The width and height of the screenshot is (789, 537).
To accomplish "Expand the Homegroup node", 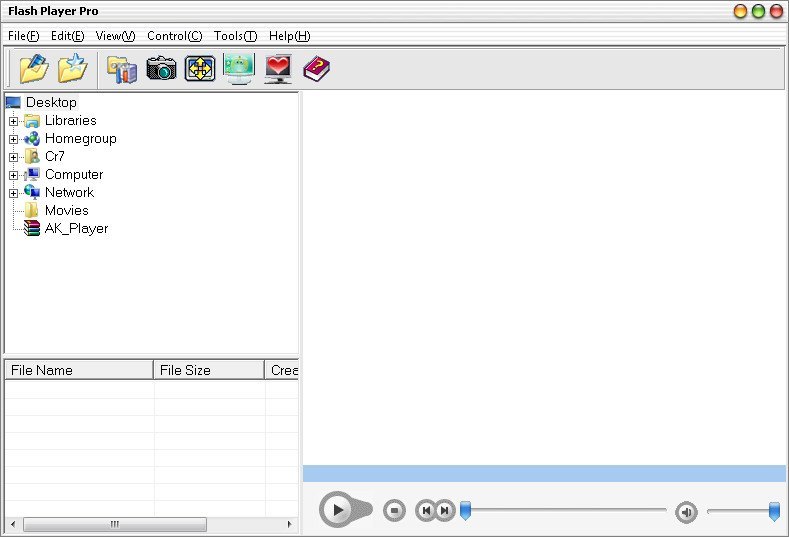I will coord(14,139).
